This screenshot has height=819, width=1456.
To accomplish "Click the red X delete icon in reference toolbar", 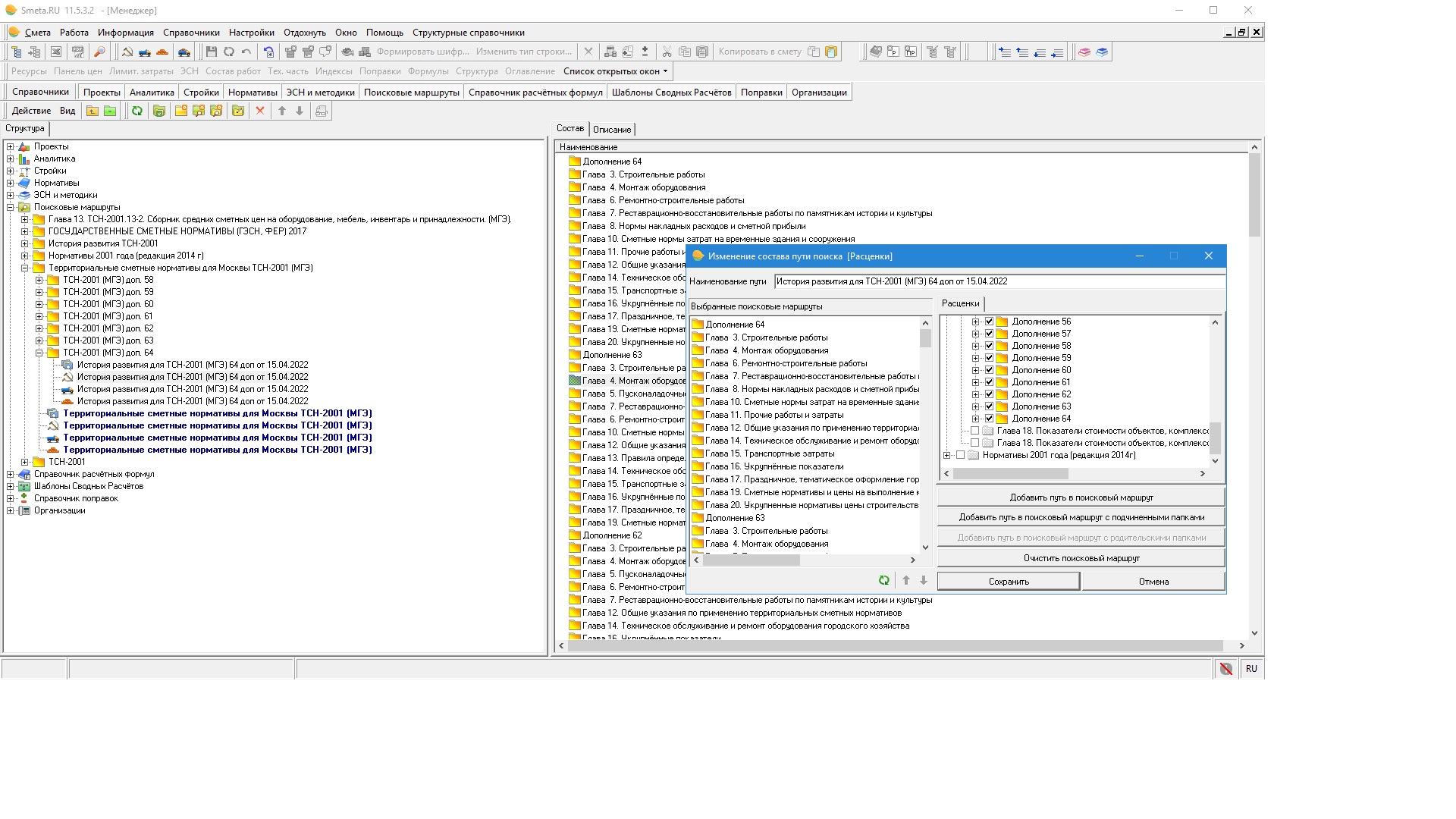I will tap(260, 111).
